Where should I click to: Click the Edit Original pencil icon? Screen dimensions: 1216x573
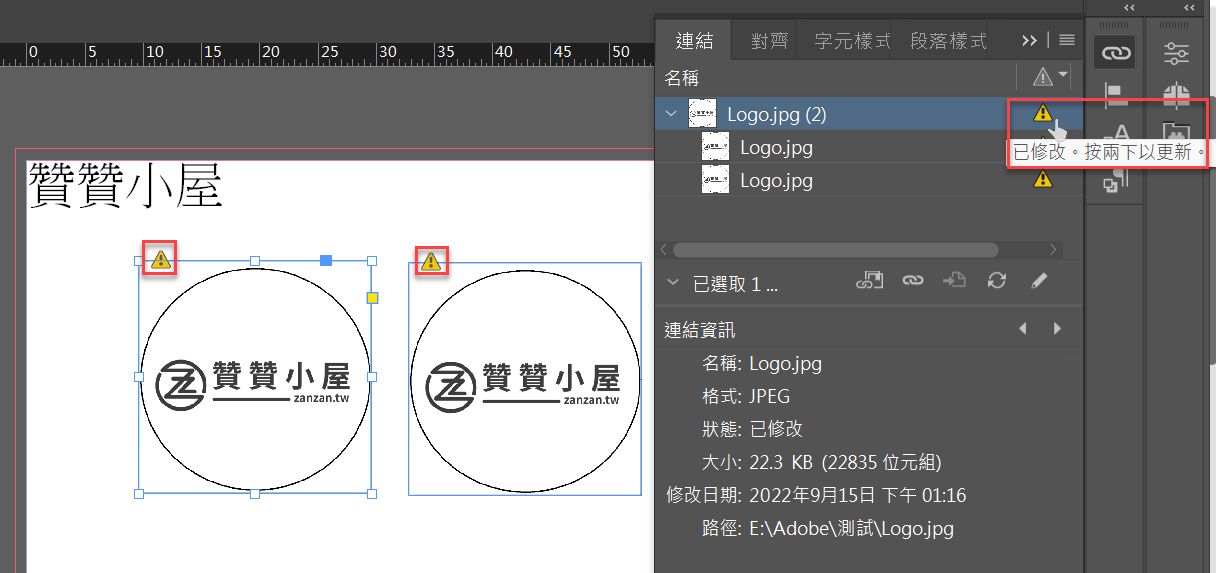coord(1038,282)
